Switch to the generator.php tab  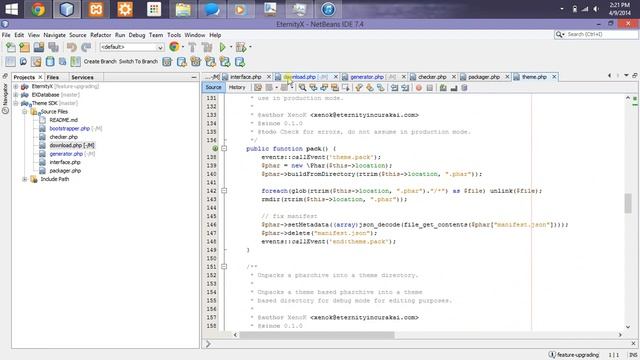[367, 77]
